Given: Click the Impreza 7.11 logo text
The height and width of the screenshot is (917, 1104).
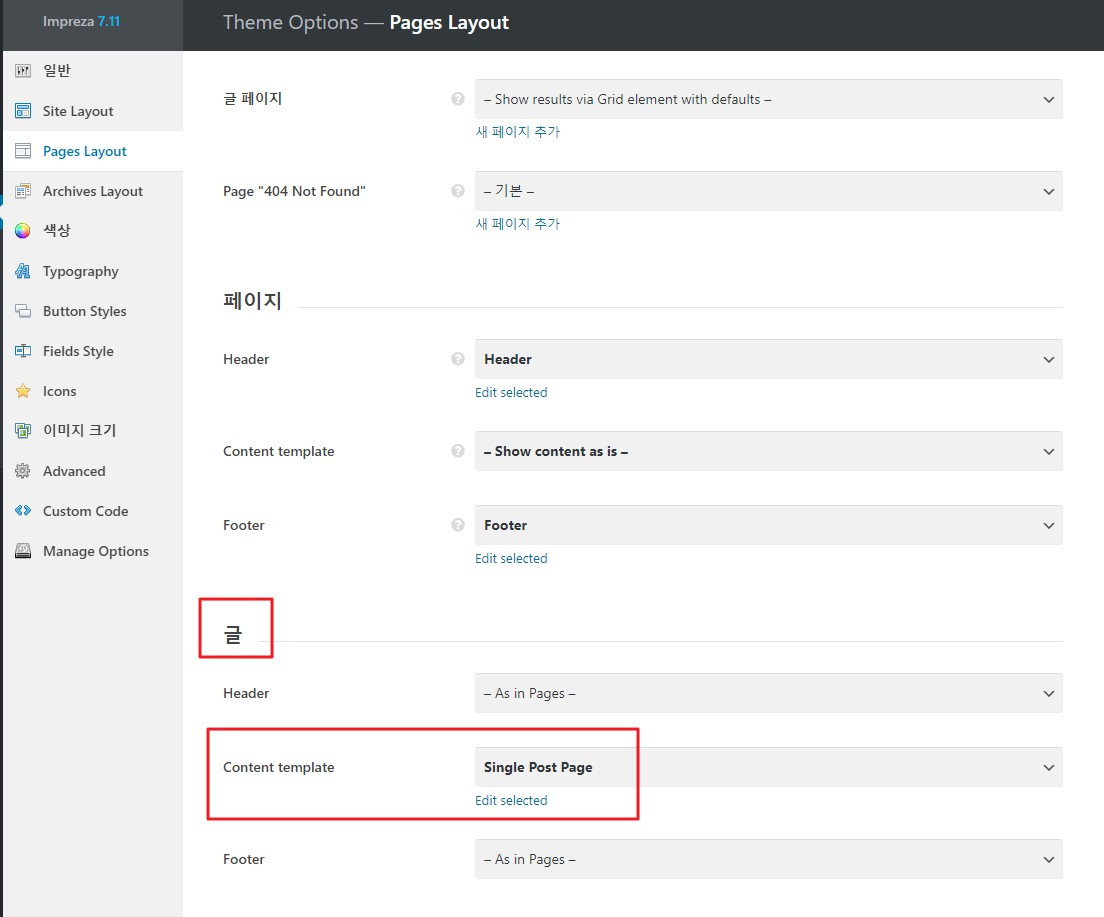Looking at the screenshot, I should tap(82, 21).
